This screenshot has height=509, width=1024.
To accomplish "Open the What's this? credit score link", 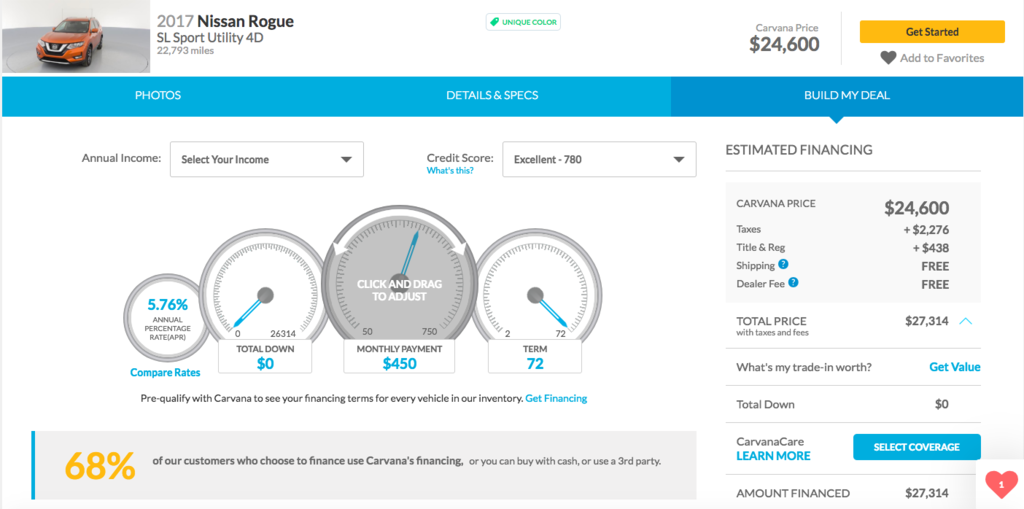I will coord(450,171).
